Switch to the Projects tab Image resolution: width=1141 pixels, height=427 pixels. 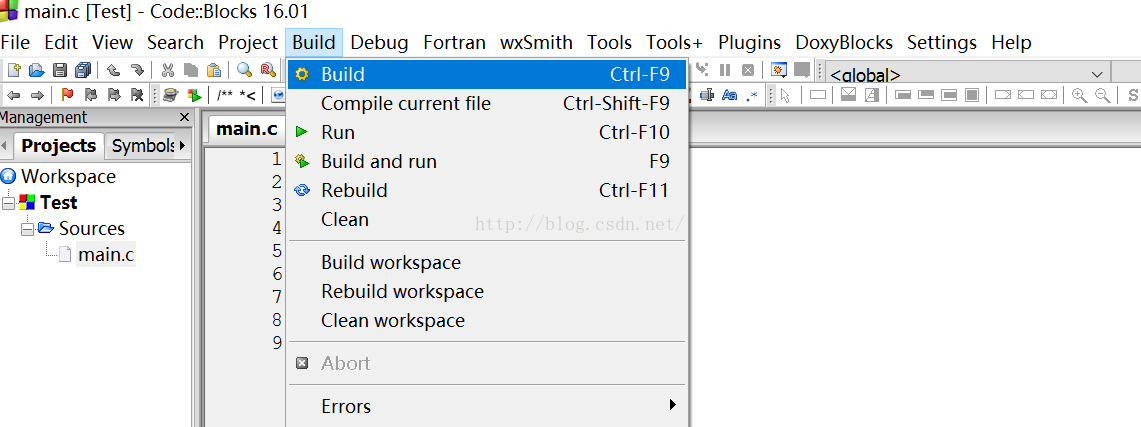59,145
